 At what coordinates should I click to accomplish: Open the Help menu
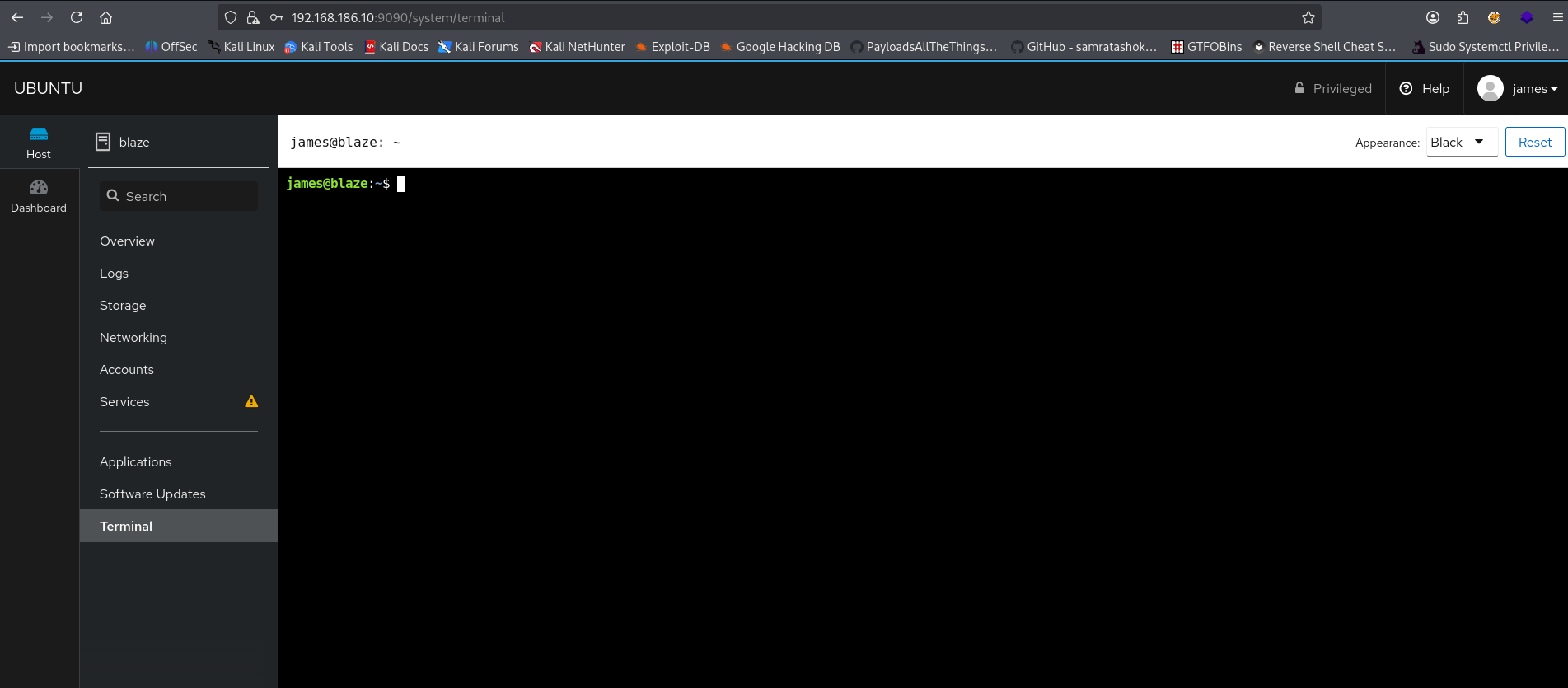click(x=1425, y=88)
